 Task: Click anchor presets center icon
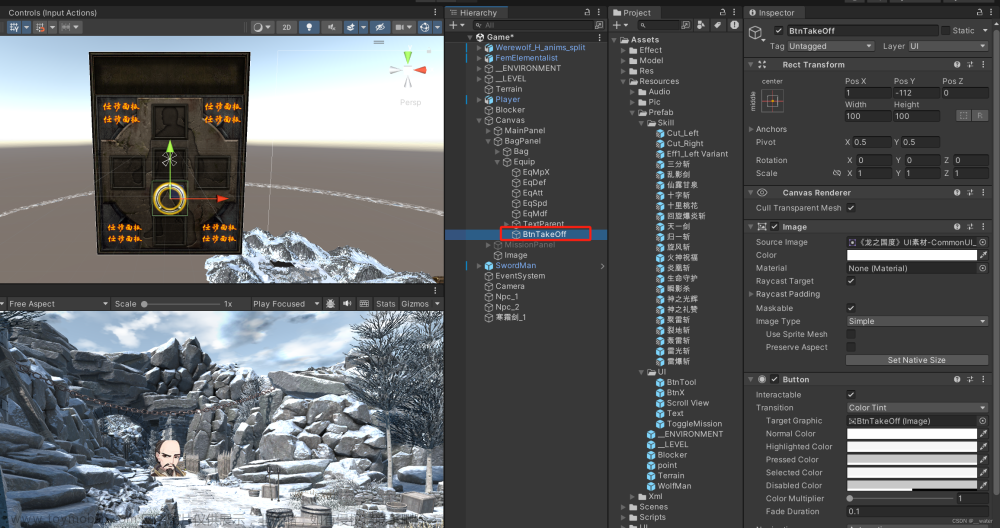point(772,101)
